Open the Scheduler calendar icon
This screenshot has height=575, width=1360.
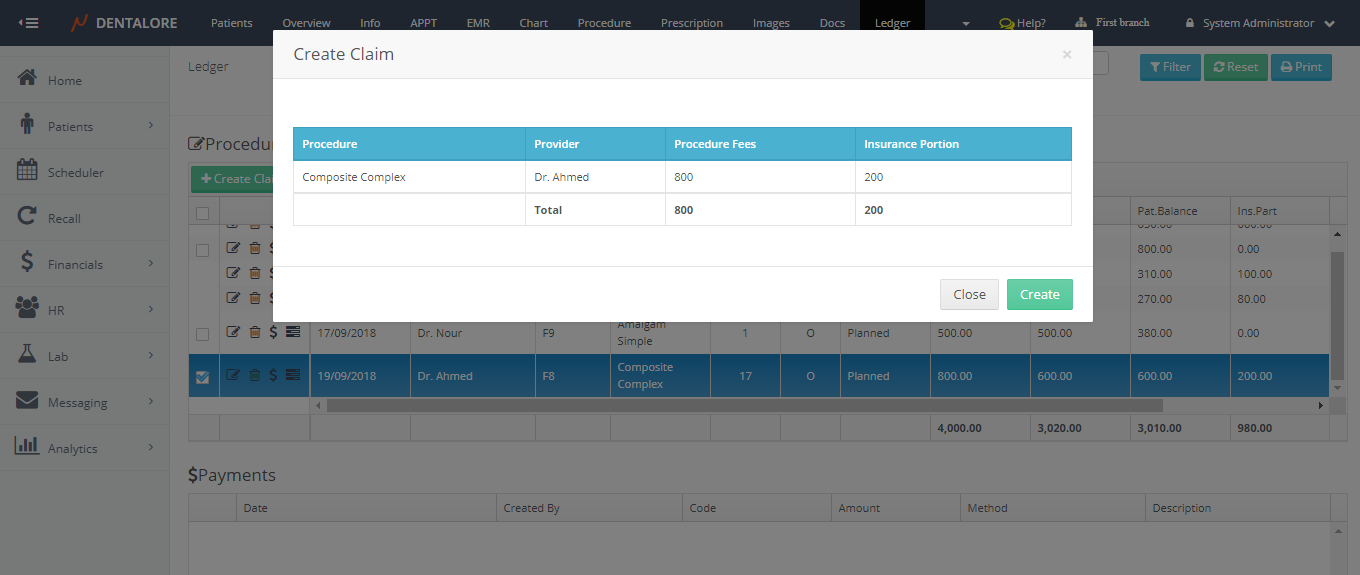point(27,171)
